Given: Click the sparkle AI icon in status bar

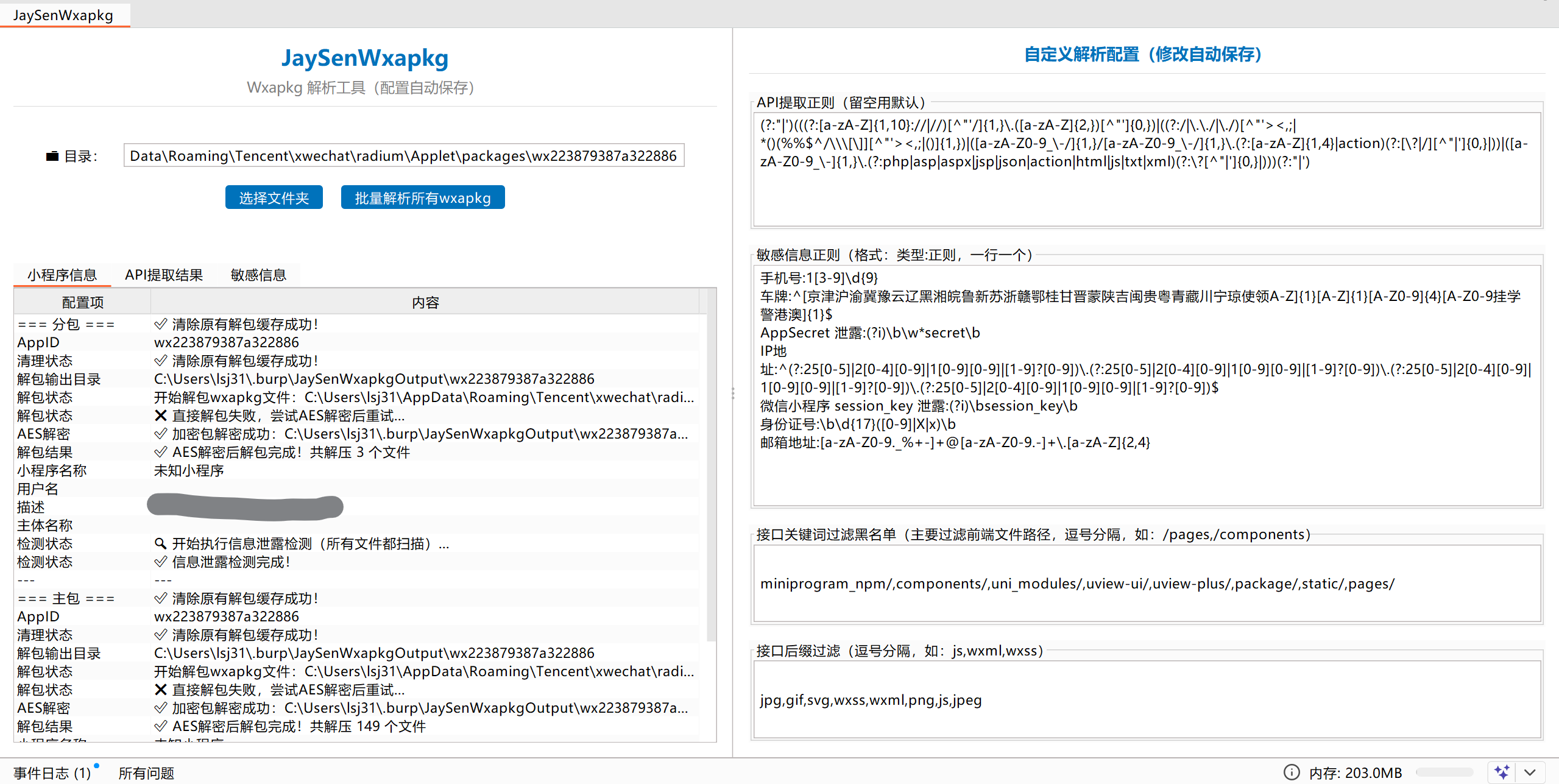Looking at the screenshot, I should (x=1502, y=772).
